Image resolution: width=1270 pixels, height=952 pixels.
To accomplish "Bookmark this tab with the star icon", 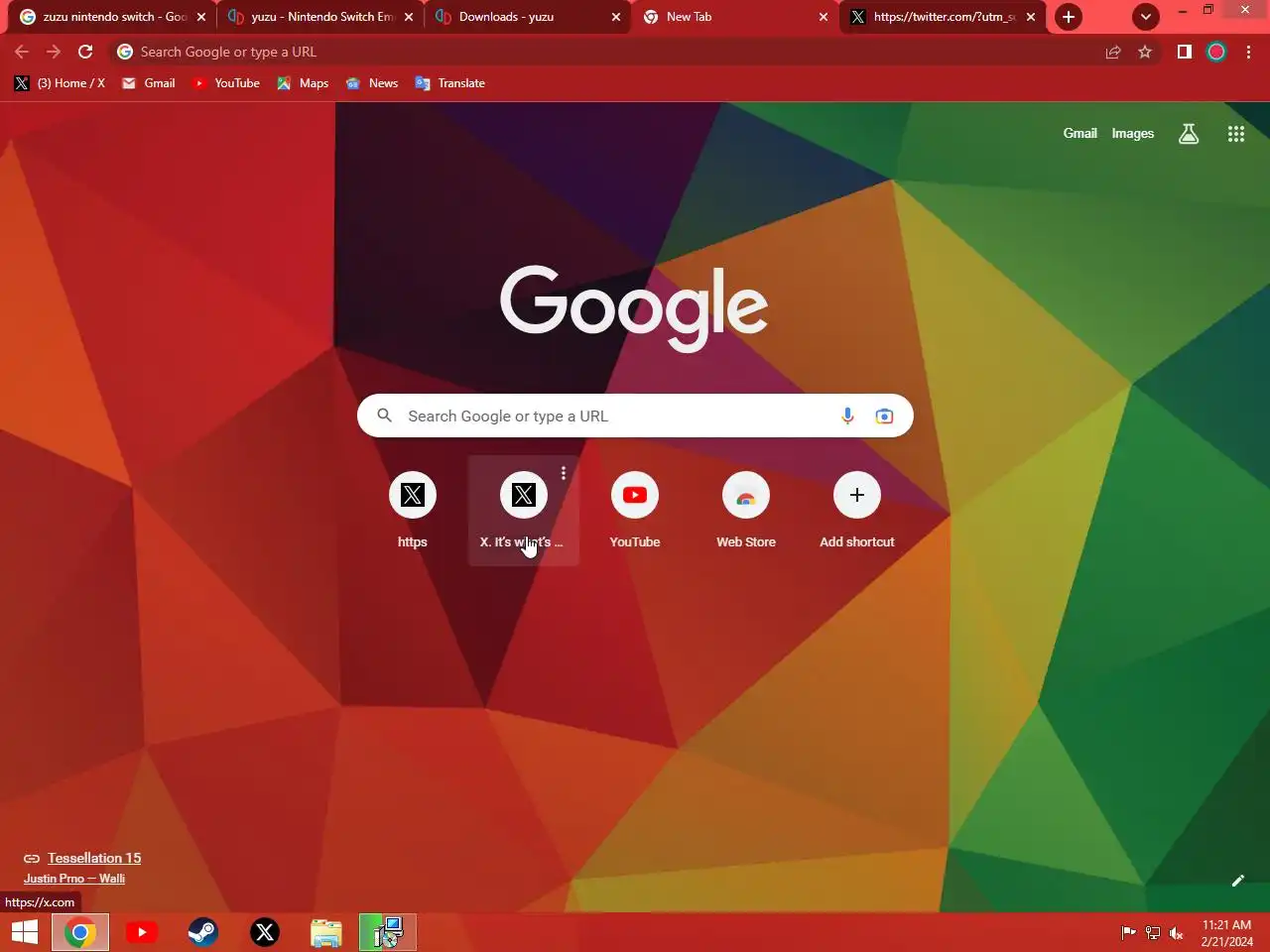I will [1145, 52].
